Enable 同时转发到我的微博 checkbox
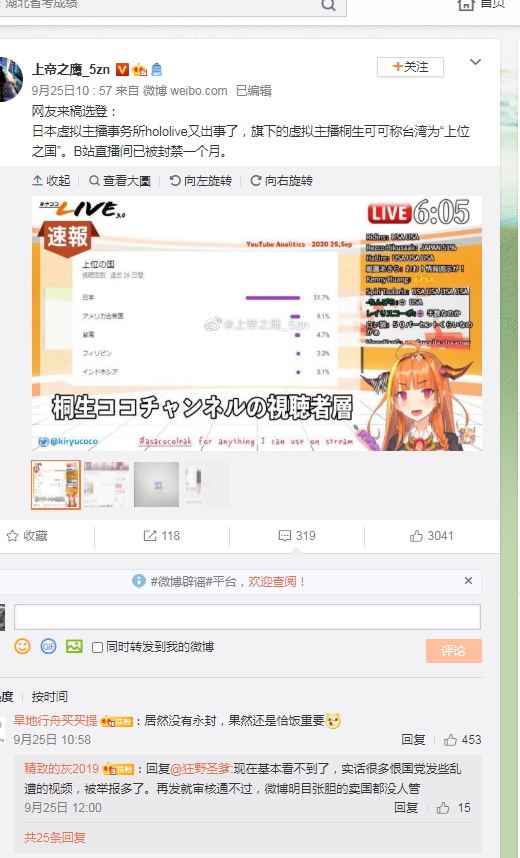520x858 pixels. pos(97,647)
